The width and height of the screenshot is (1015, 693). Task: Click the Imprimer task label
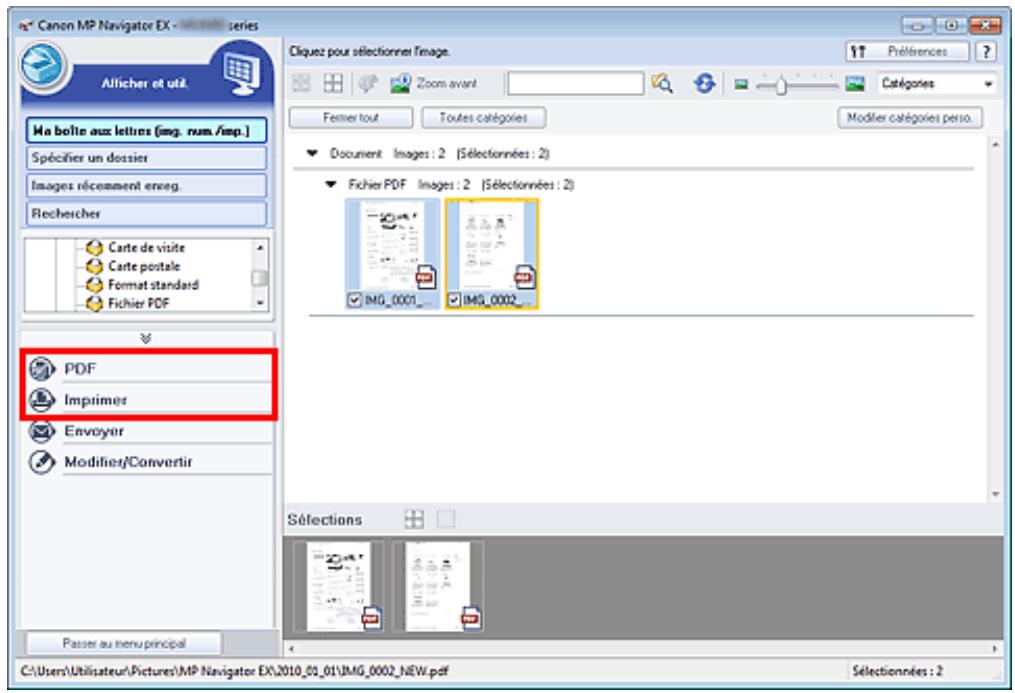click(x=95, y=400)
